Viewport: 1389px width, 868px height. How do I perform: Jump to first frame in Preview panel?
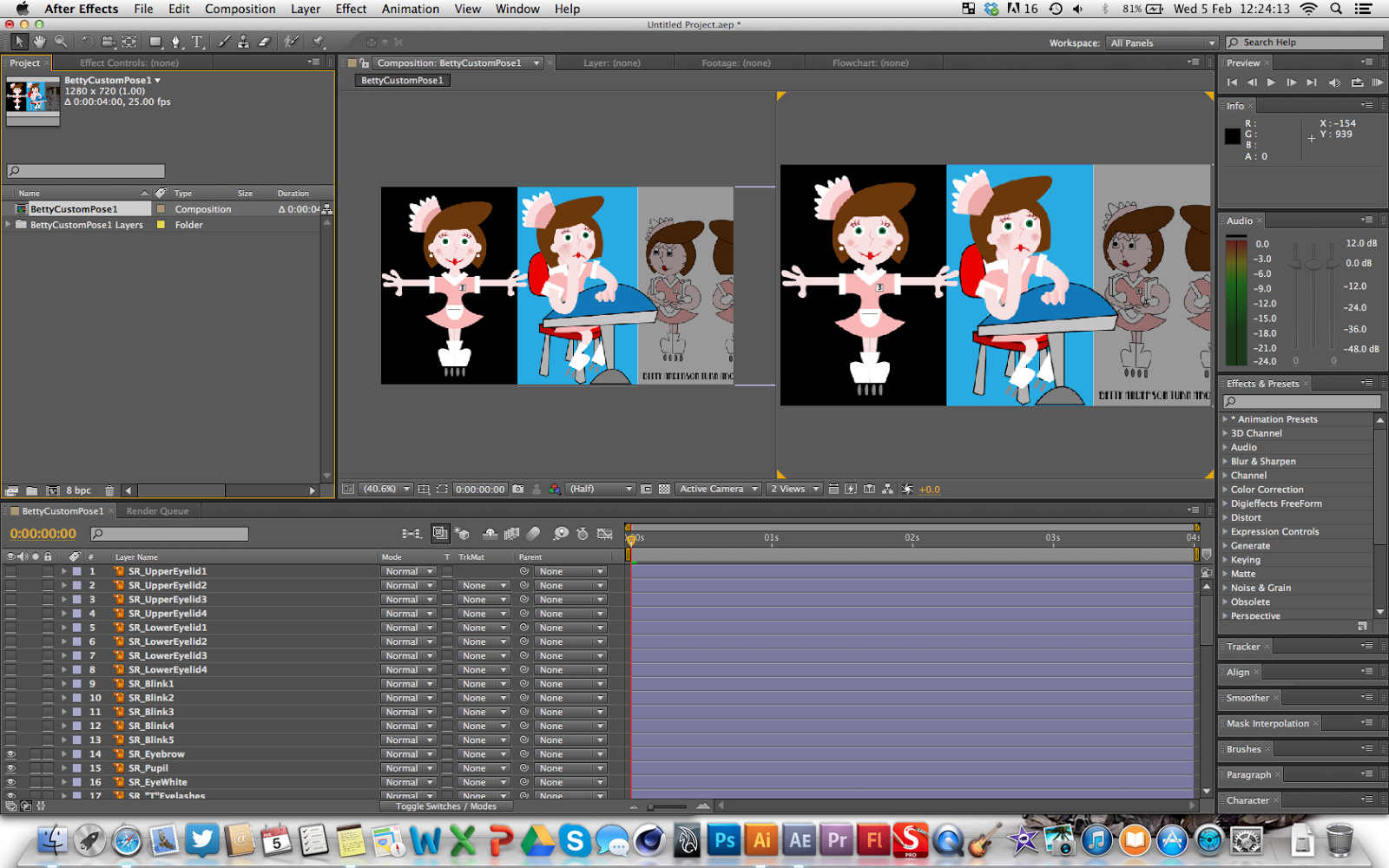[x=1231, y=82]
